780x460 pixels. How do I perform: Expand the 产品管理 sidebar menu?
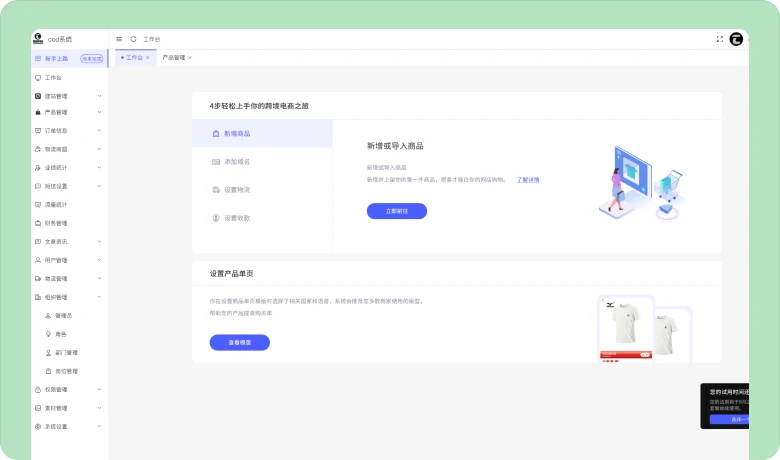tap(99, 112)
